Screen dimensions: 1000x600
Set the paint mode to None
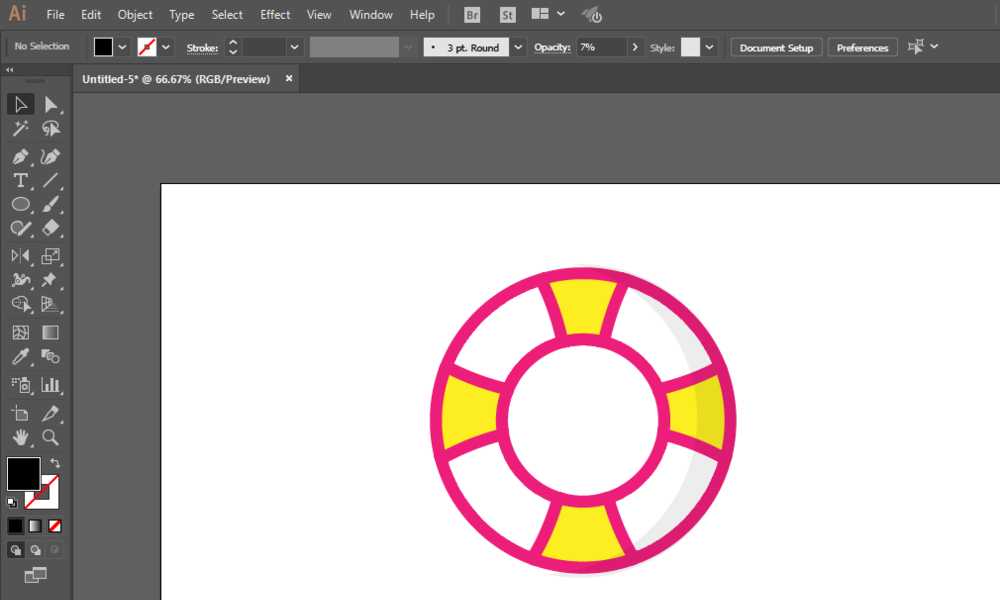(55, 526)
